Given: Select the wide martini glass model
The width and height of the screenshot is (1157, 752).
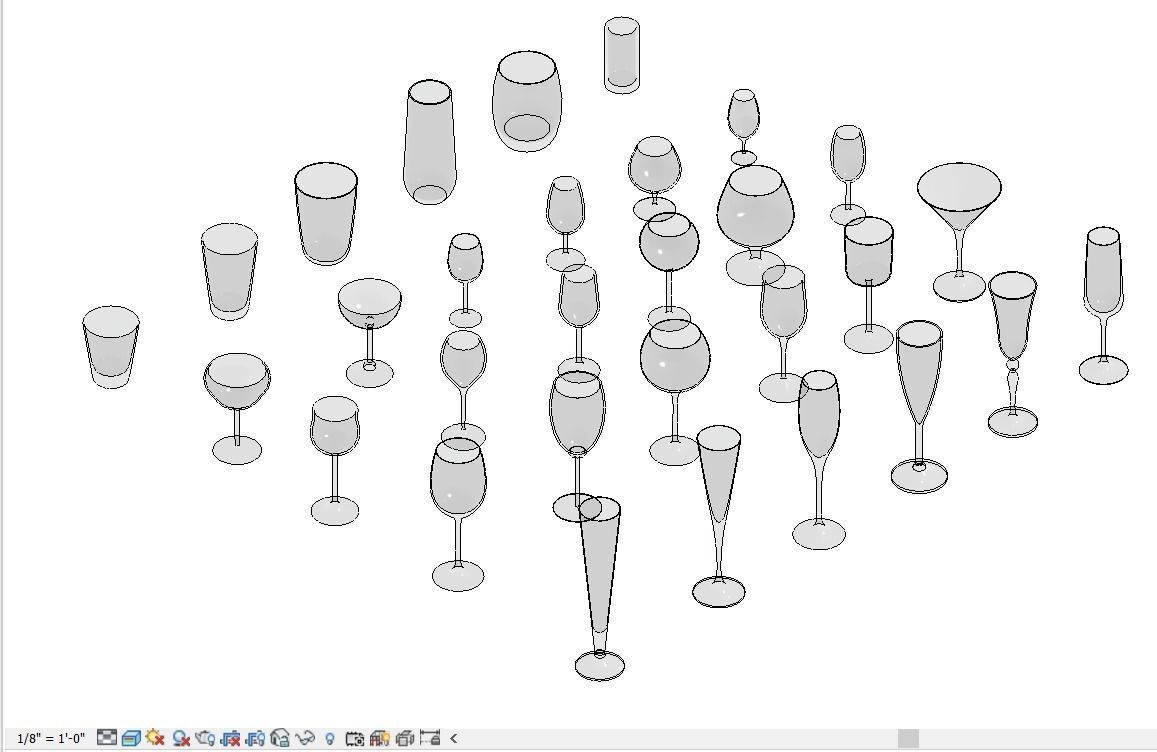Looking at the screenshot, I should (x=959, y=231).
